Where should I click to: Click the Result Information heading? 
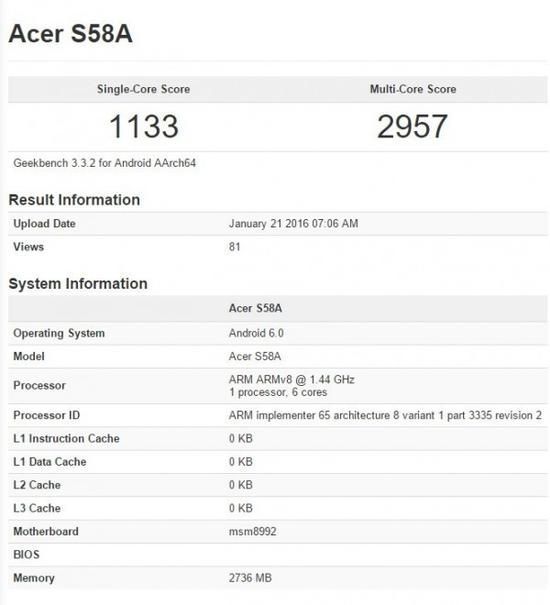74,200
